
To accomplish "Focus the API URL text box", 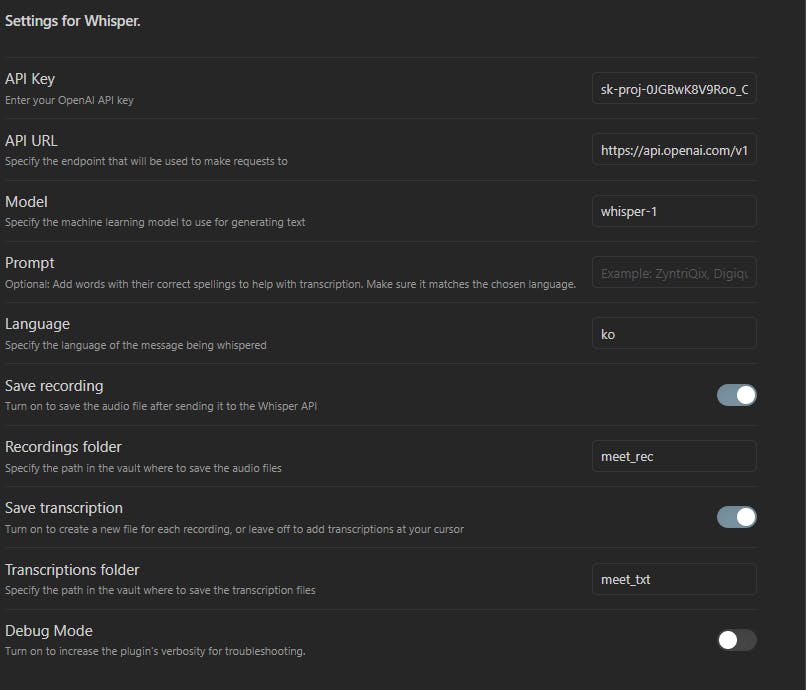I will click(x=674, y=150).
